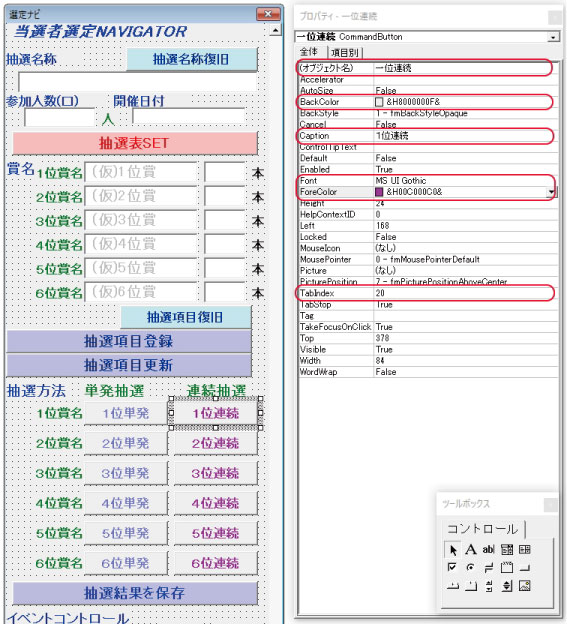
Task: Click the 抽選名称 text input box
Action: 138,82
